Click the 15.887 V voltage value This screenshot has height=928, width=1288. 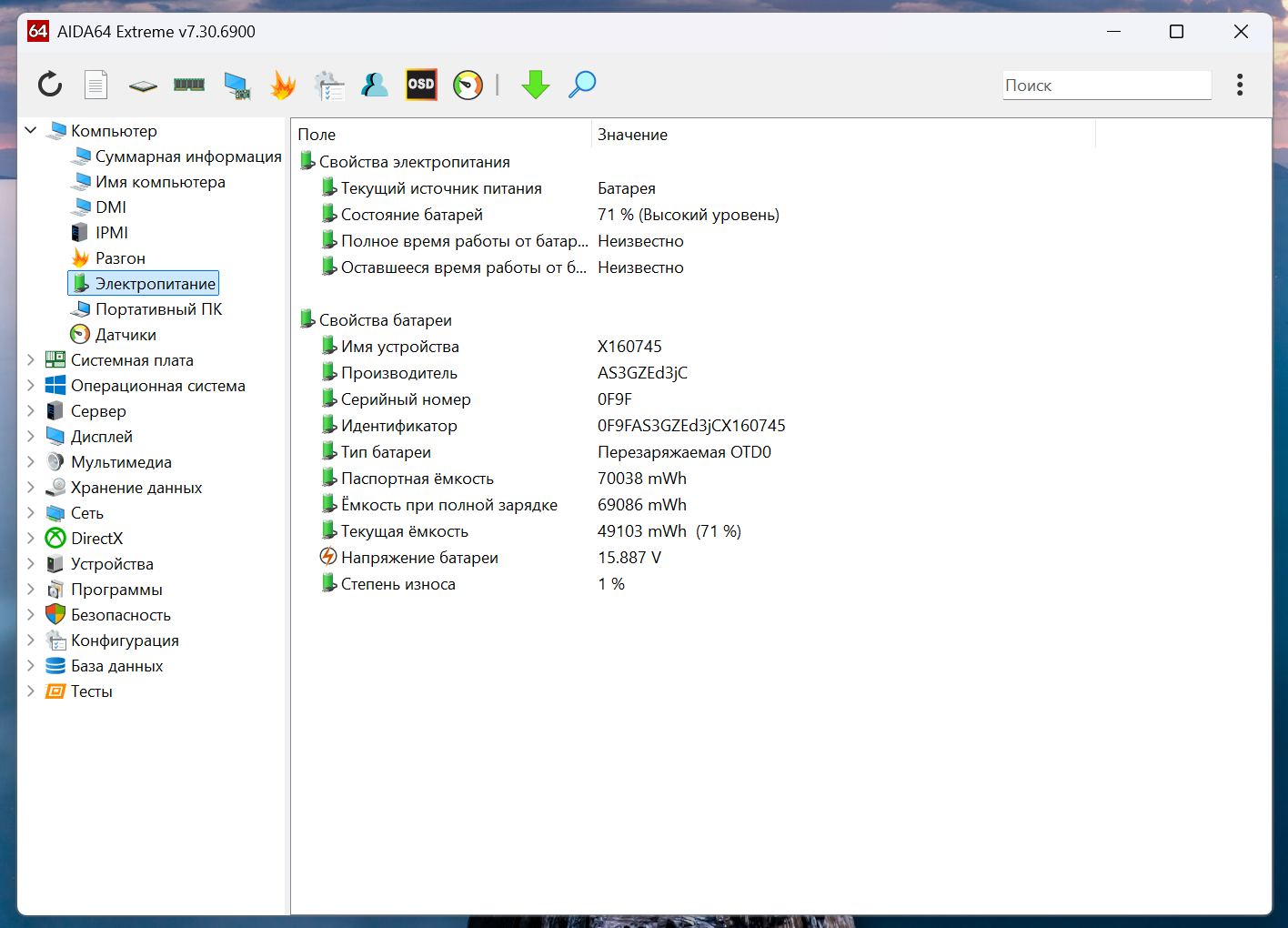point(629,558)
